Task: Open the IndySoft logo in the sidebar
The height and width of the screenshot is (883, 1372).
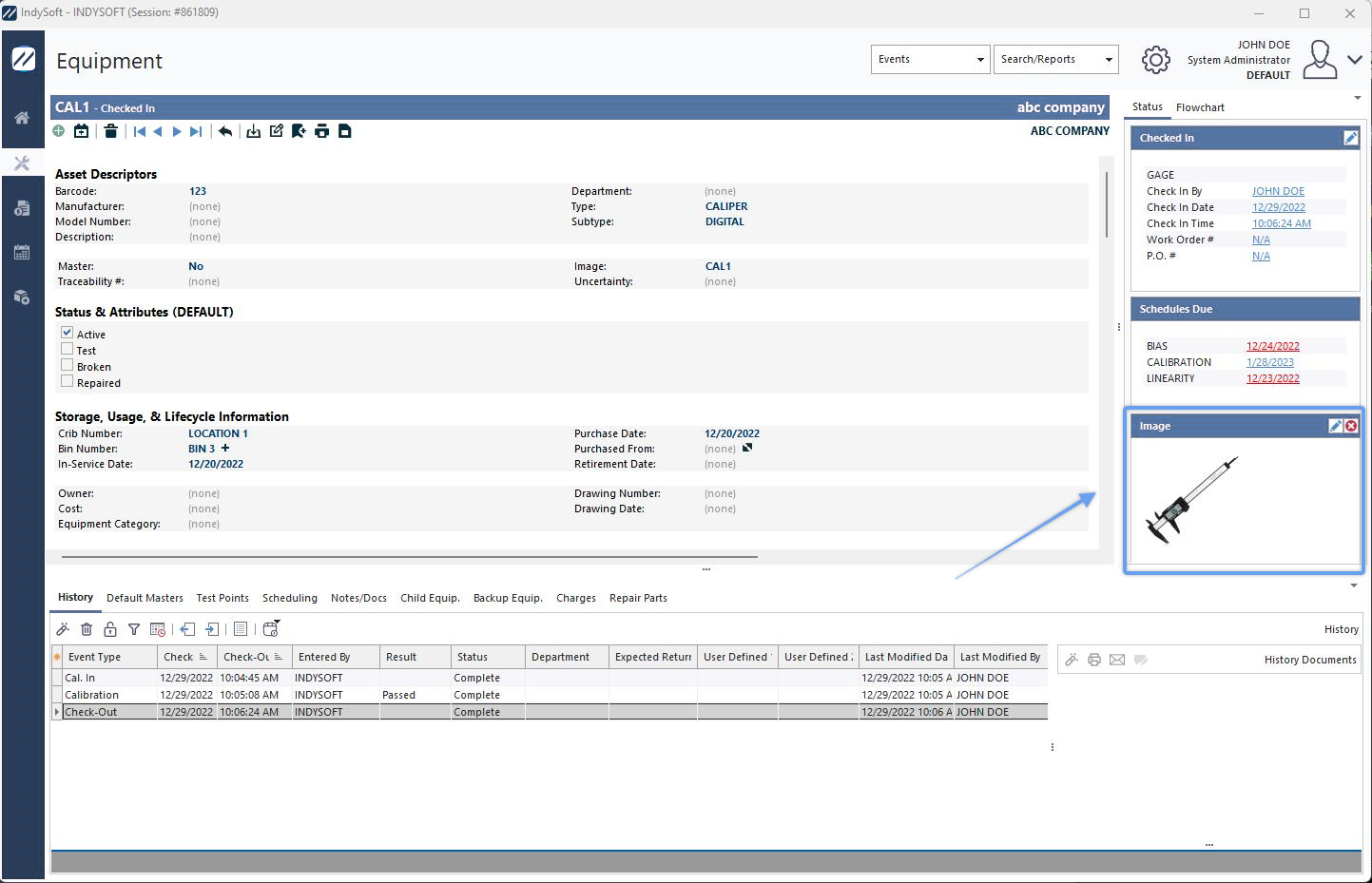Action: tap(24, 59)
